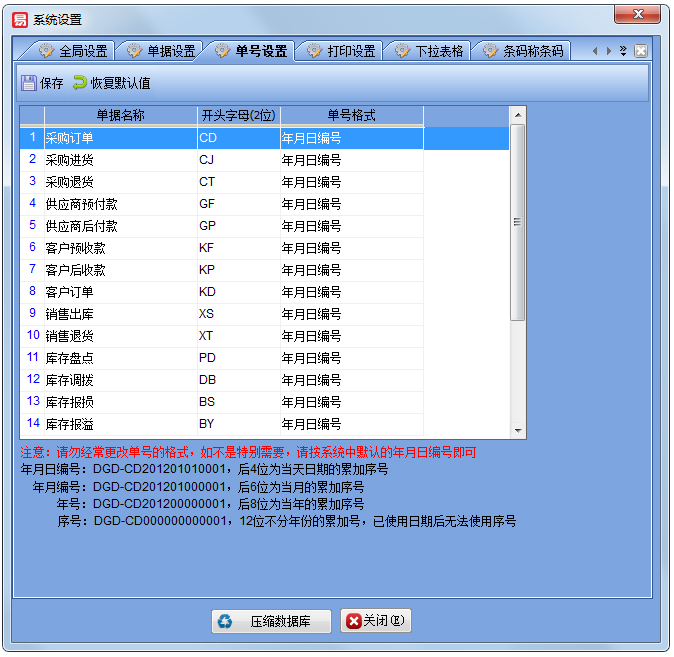Click the GP prefix cell

239,226
